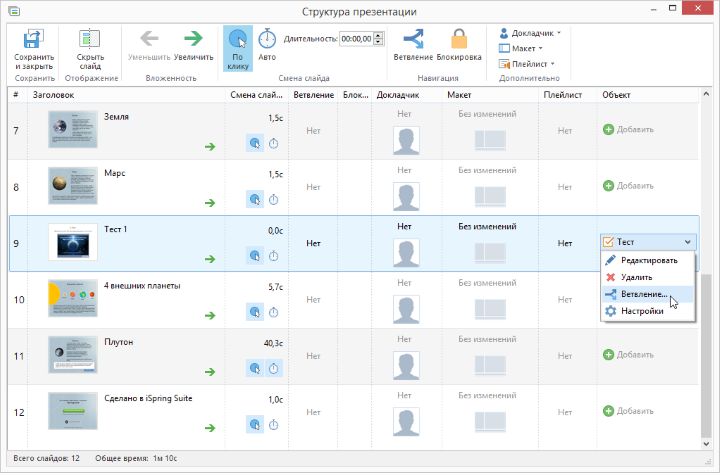Click branching cell Нет for Земля slide
Image resolution: width=720 pixels, height=473 pixels.
pyautogui.click(x=313, y=131)
